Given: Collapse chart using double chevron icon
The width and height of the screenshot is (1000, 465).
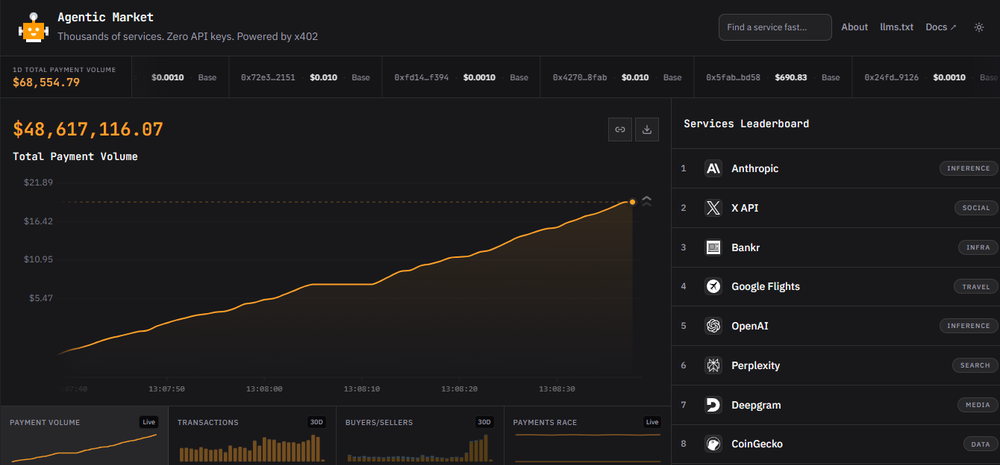Looking at the screenshot, I should 647,202.
